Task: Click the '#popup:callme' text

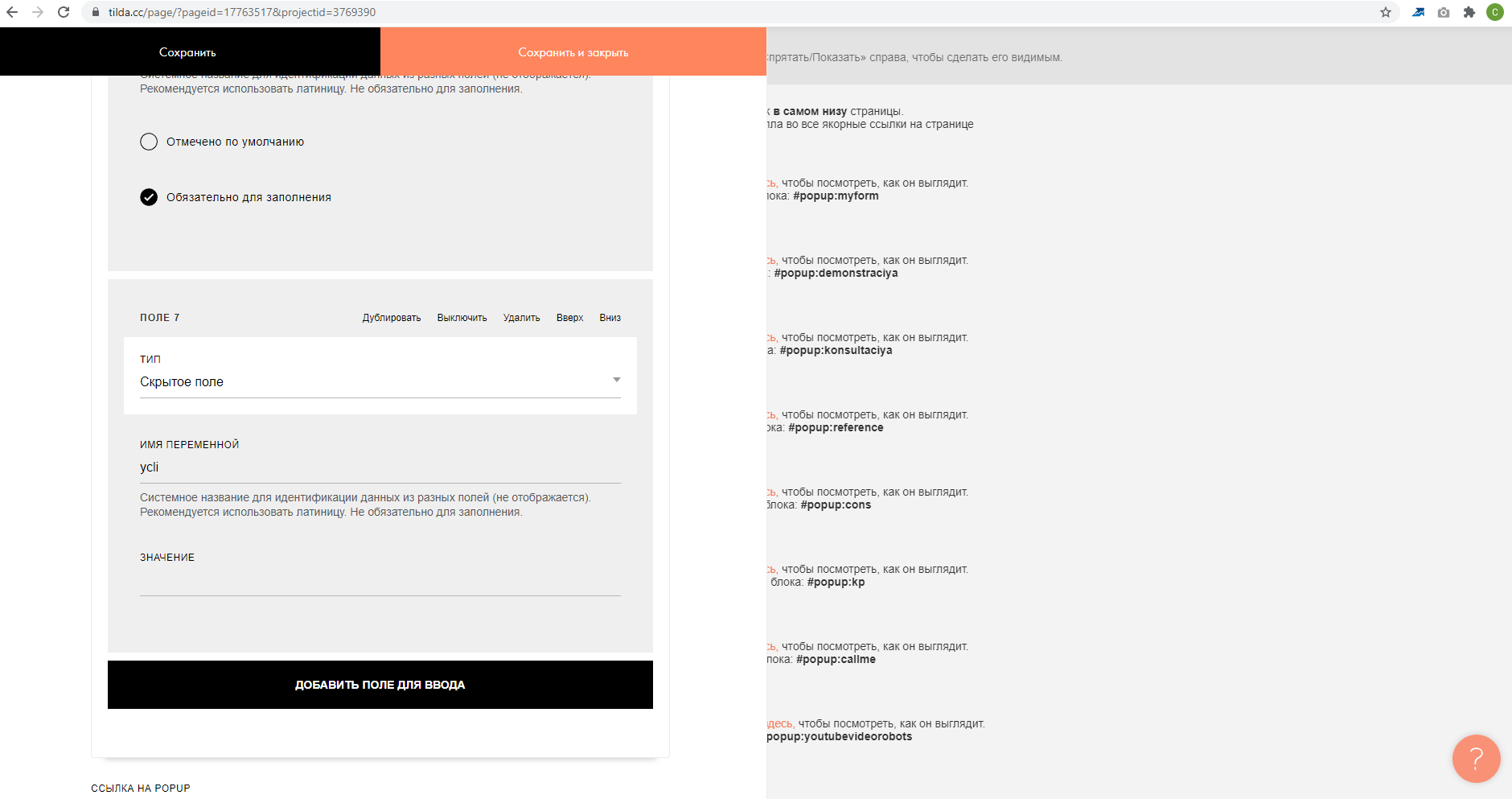Action: click(836, 659)
